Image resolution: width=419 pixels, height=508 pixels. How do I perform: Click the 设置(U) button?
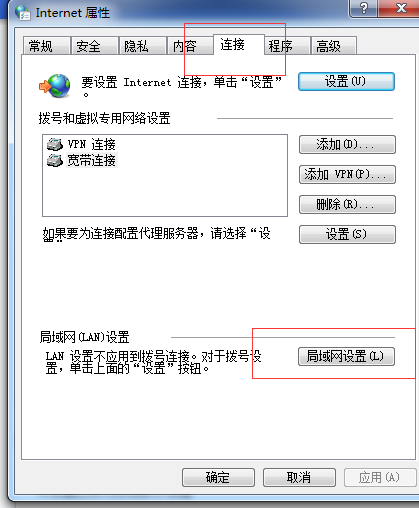tap(346, 81)
